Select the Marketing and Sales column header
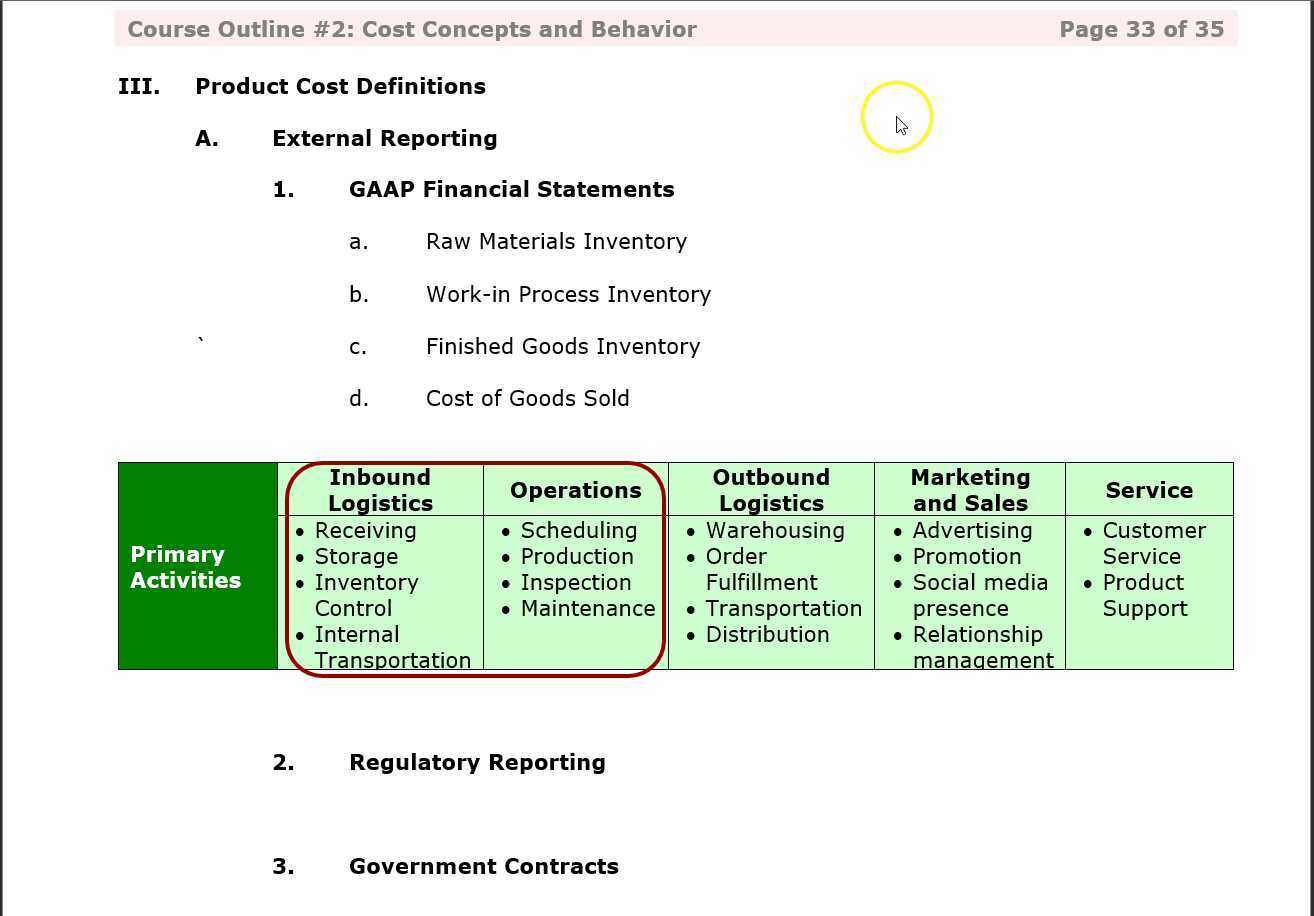Image resolution: width=1314 pixels, height=916 pixels. (x=969, y=489)
